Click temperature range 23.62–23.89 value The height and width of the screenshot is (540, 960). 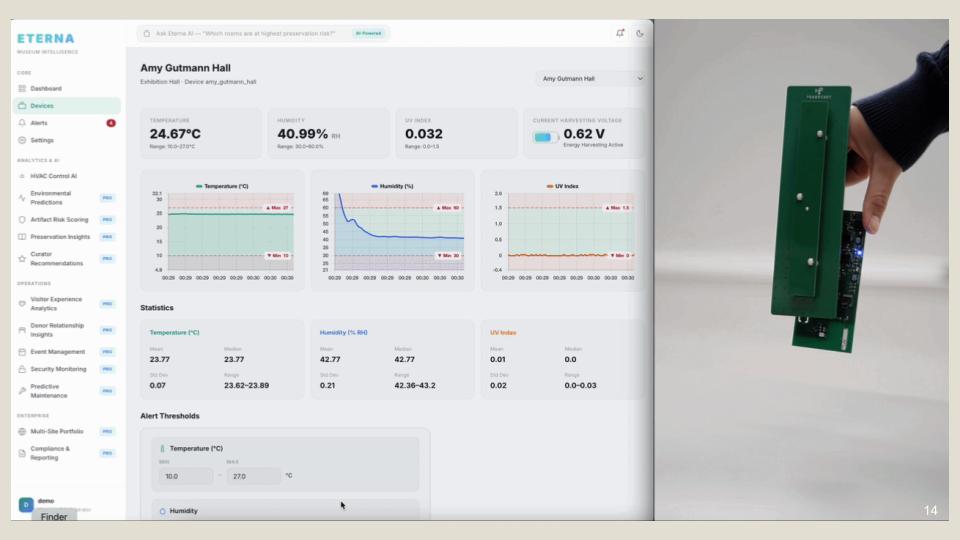coord(246,386)
